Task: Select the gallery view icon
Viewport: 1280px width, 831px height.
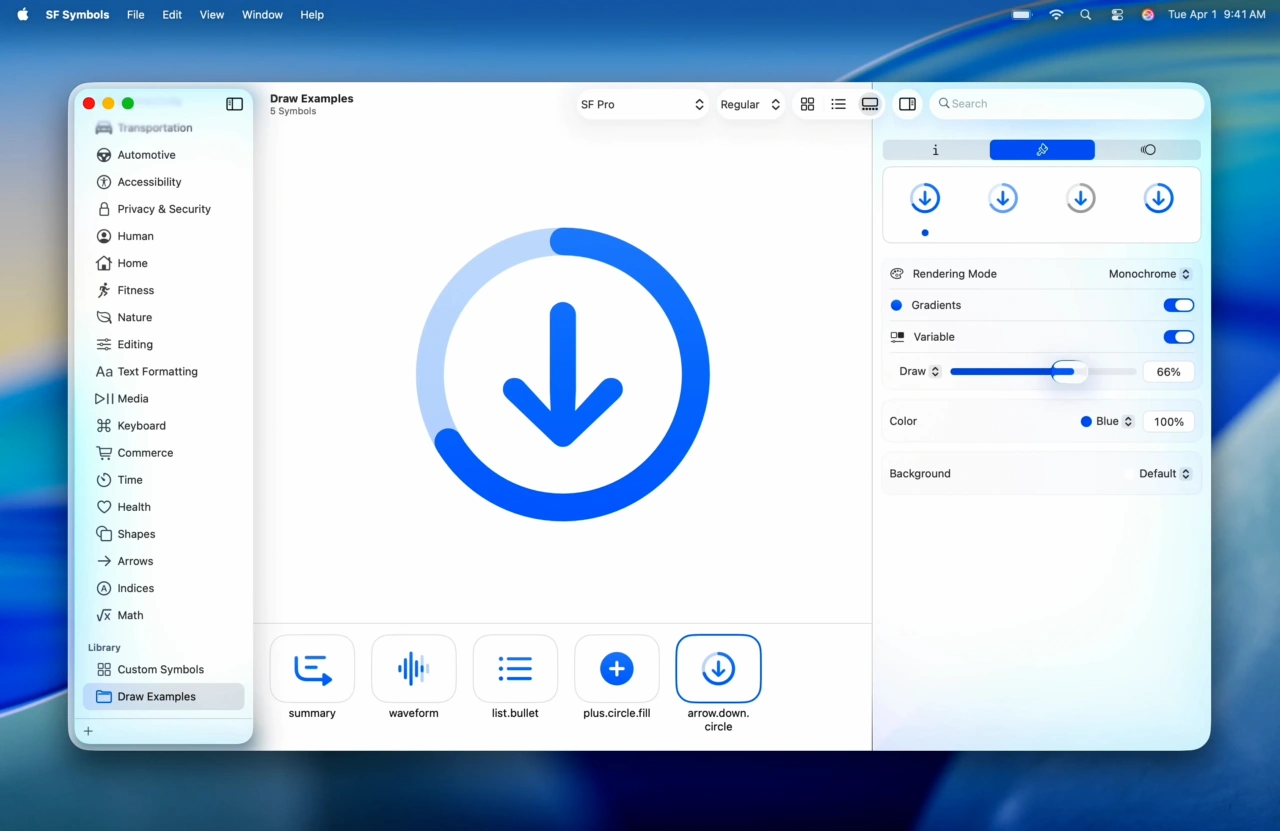Action: [x=870, y=104]
